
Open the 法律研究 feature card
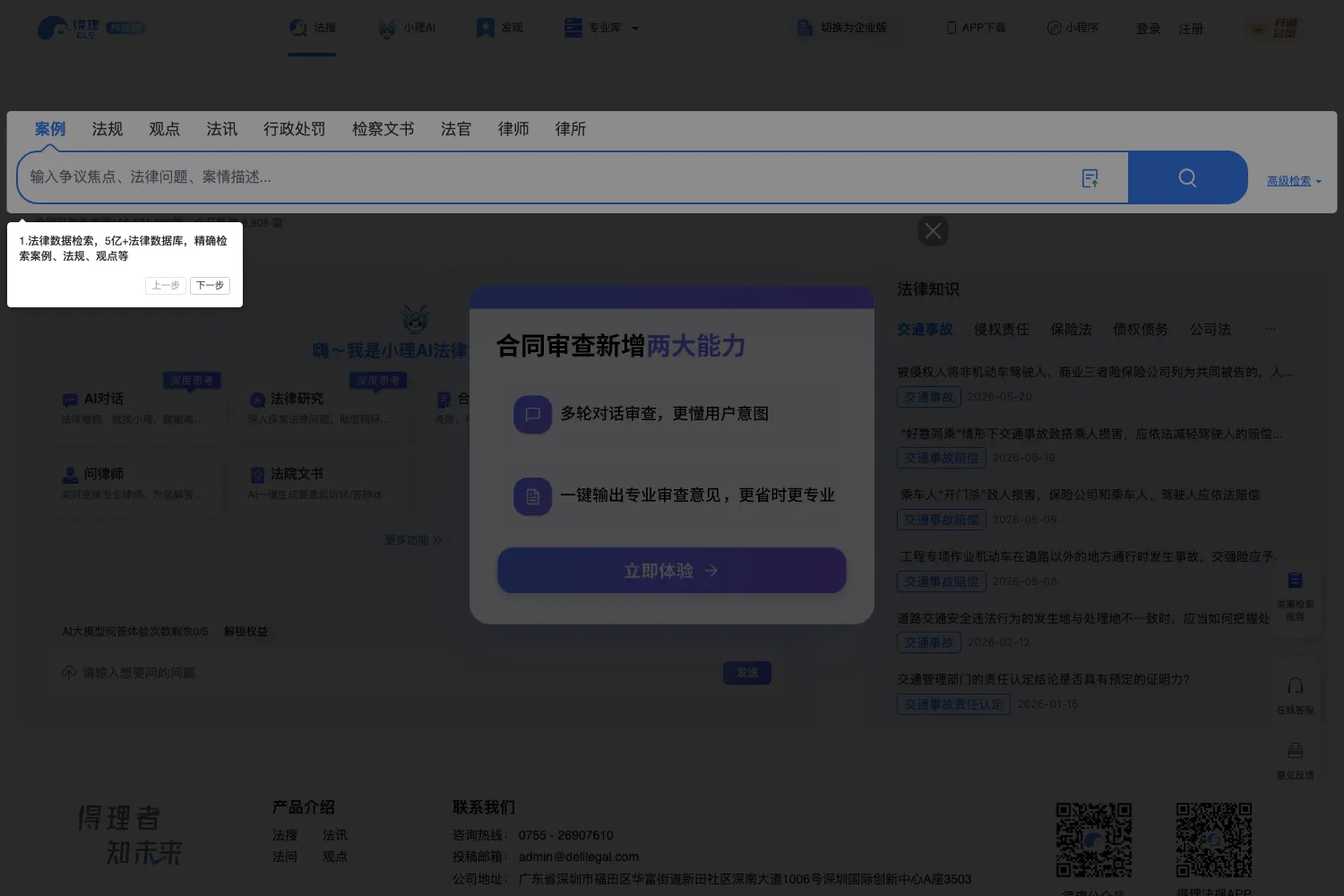(324, 408)
